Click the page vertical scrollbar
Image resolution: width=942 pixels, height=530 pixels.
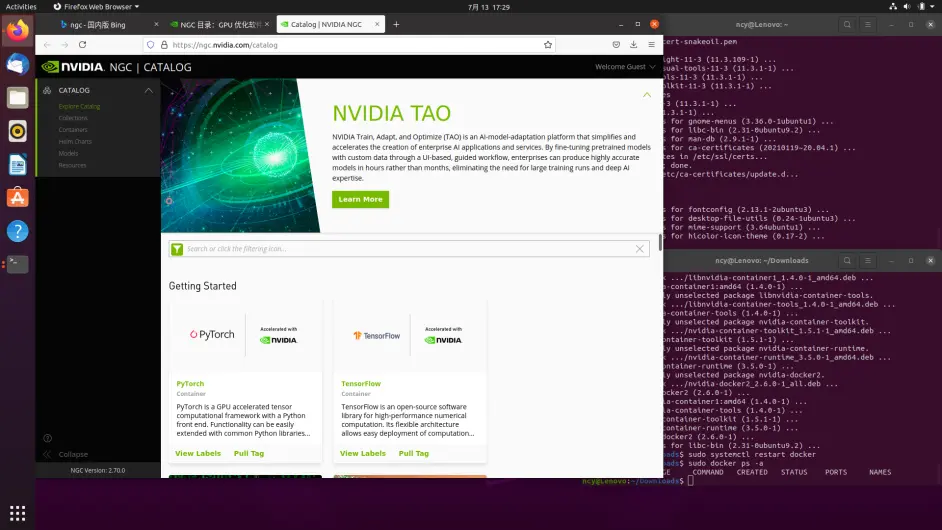pos(660,242)
